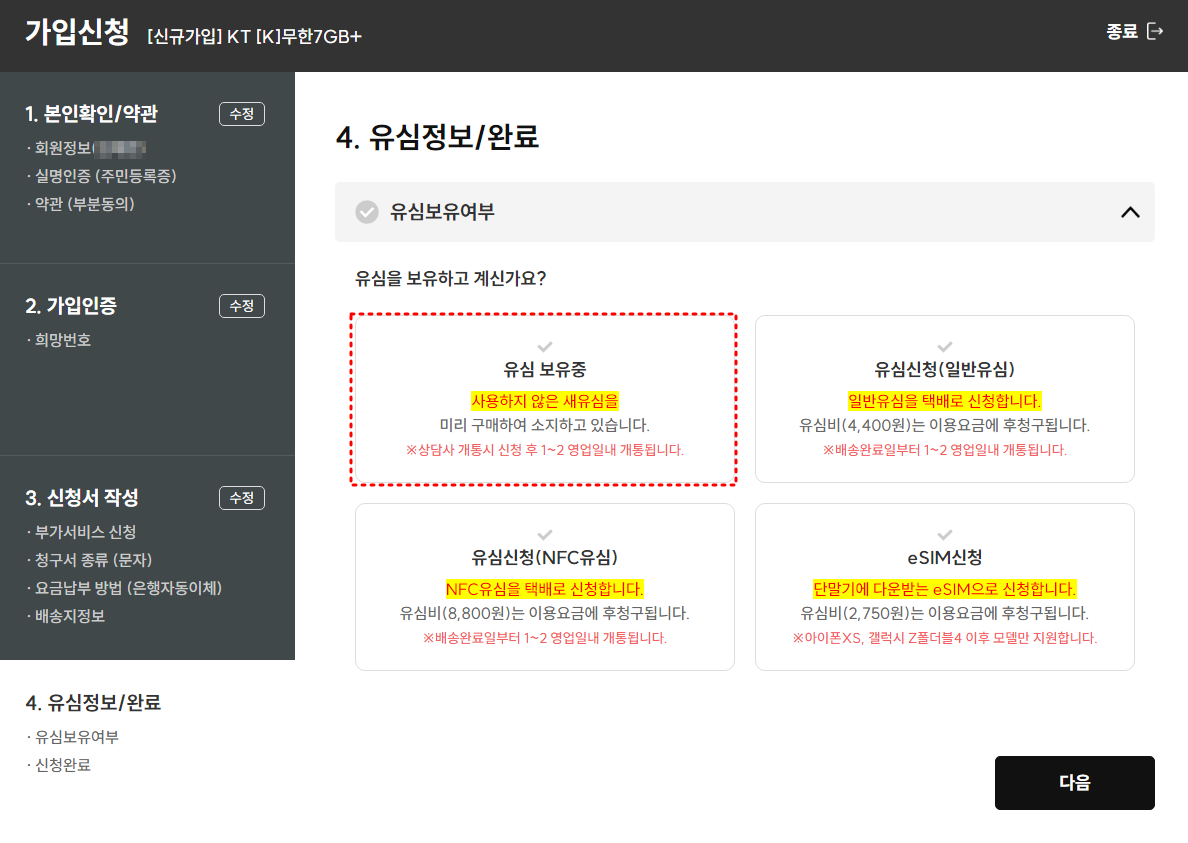Click 수정 button for 가입인증
The image size is (1188, 843).
point(242,306)
